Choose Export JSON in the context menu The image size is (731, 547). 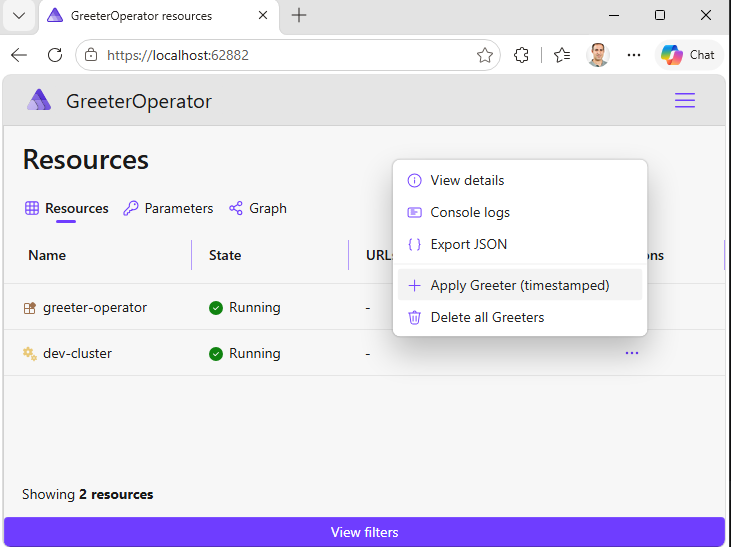coord(520,244)
